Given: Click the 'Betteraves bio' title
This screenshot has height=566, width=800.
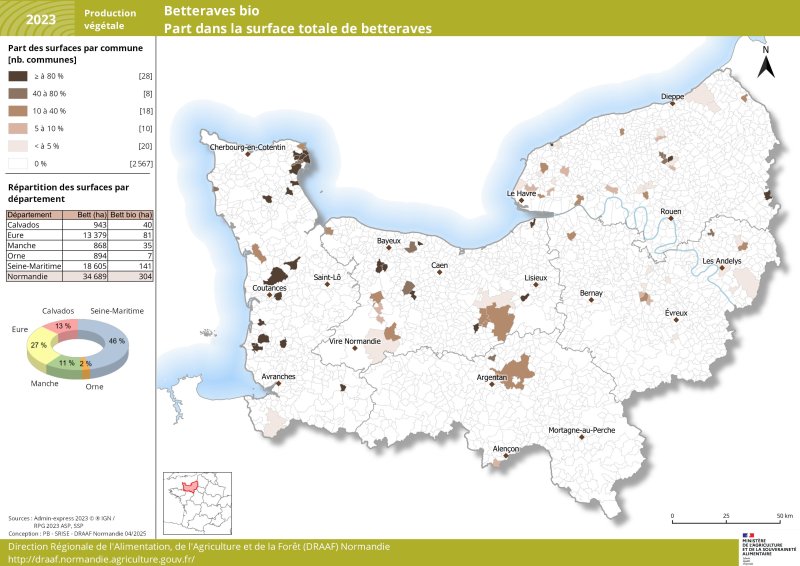Looking at the screenshot, I should tap(211, 11).
